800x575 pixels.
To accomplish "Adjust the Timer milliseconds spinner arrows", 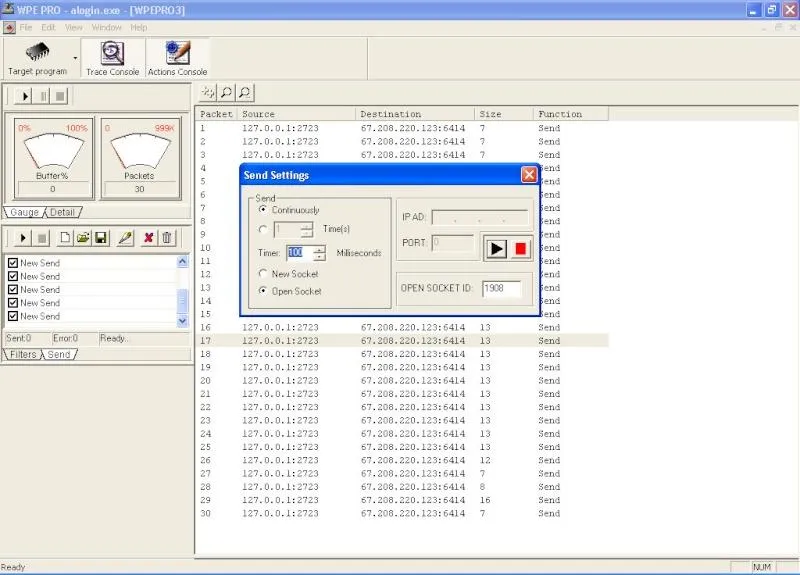I will point(319,253).
